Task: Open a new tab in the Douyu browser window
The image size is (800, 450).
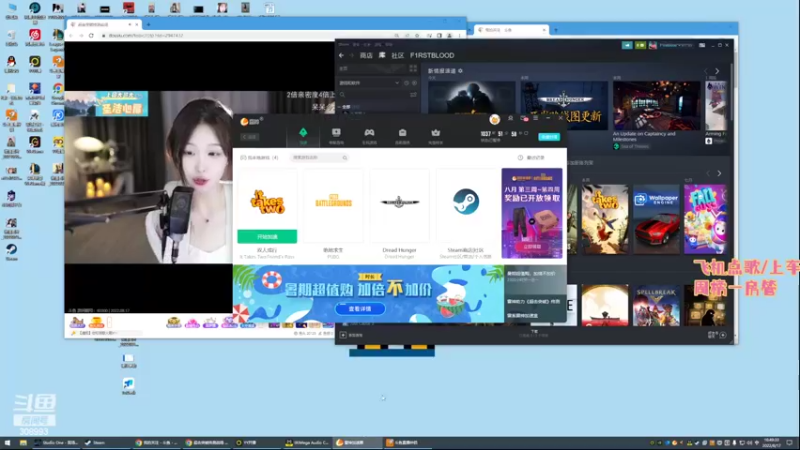Action: click(148, 24)
